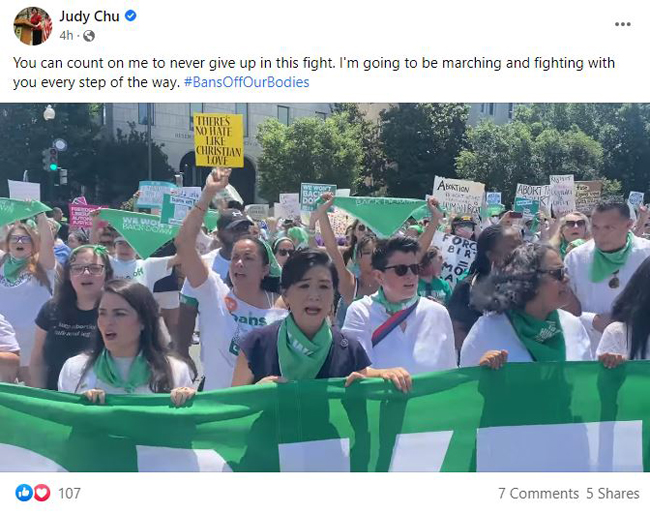The width and height of the screenshot is (650, 513).
Task: Click the large green banner in photo
Action: pos(325,419)
